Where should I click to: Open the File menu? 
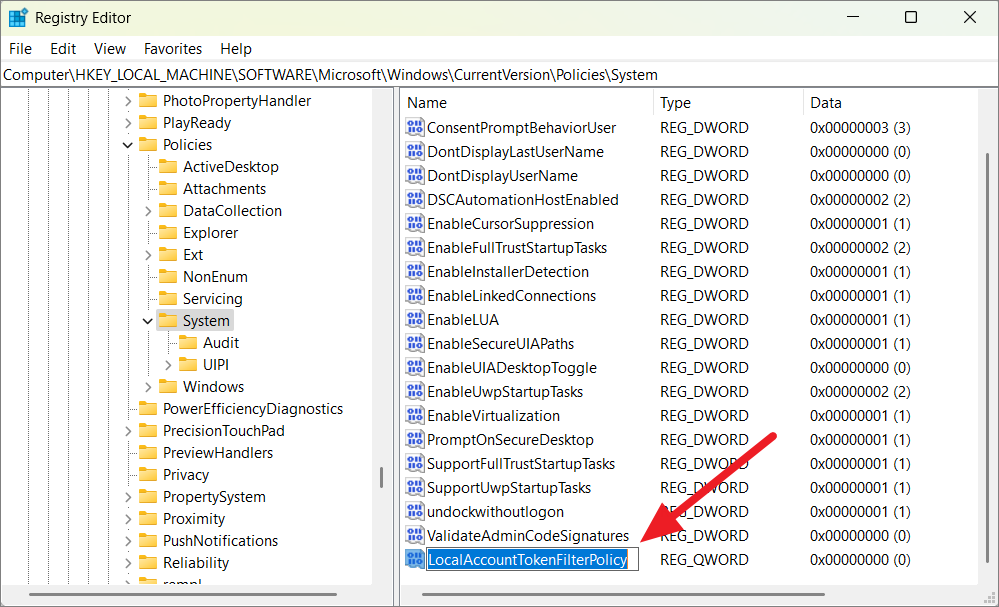(20, 49)
